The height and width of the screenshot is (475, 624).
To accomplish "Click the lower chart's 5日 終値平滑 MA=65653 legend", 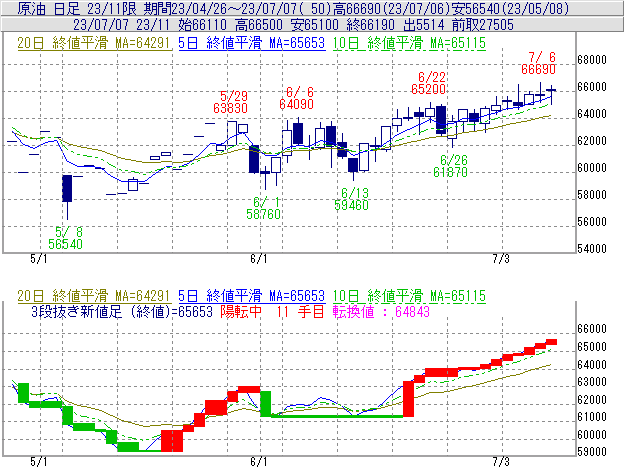I will 252,296.
